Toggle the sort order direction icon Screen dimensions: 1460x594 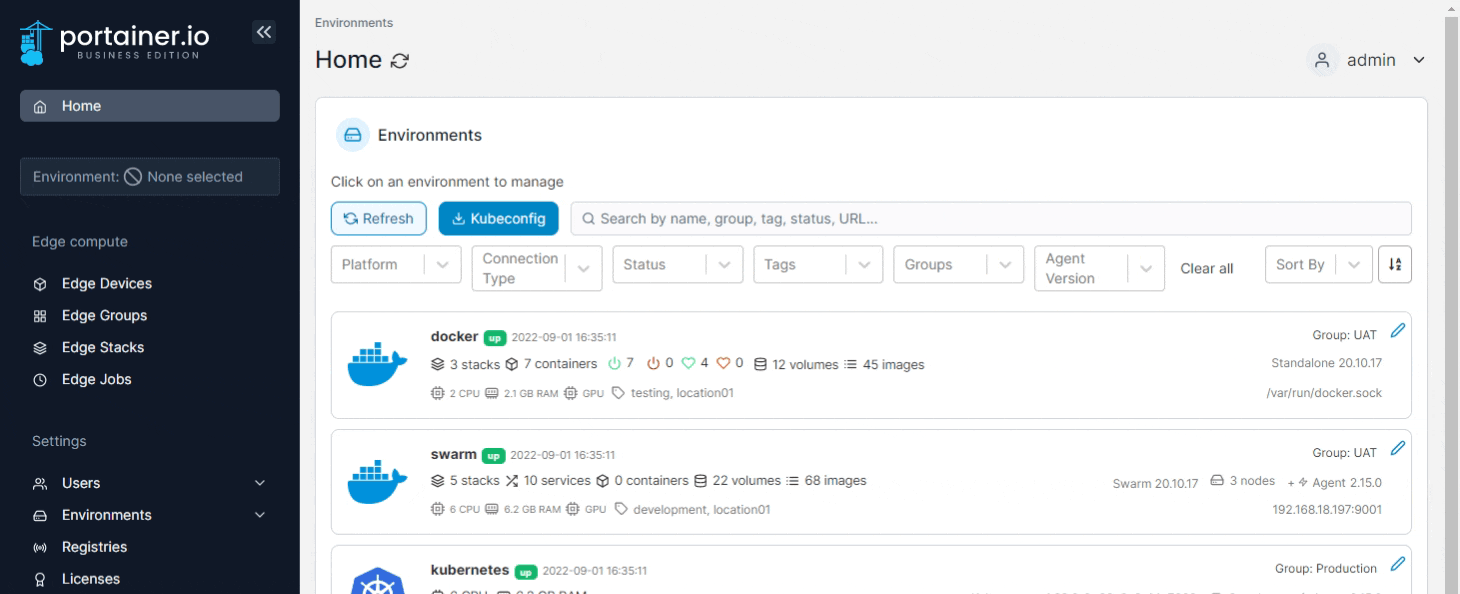click(x=1395, y=265)
